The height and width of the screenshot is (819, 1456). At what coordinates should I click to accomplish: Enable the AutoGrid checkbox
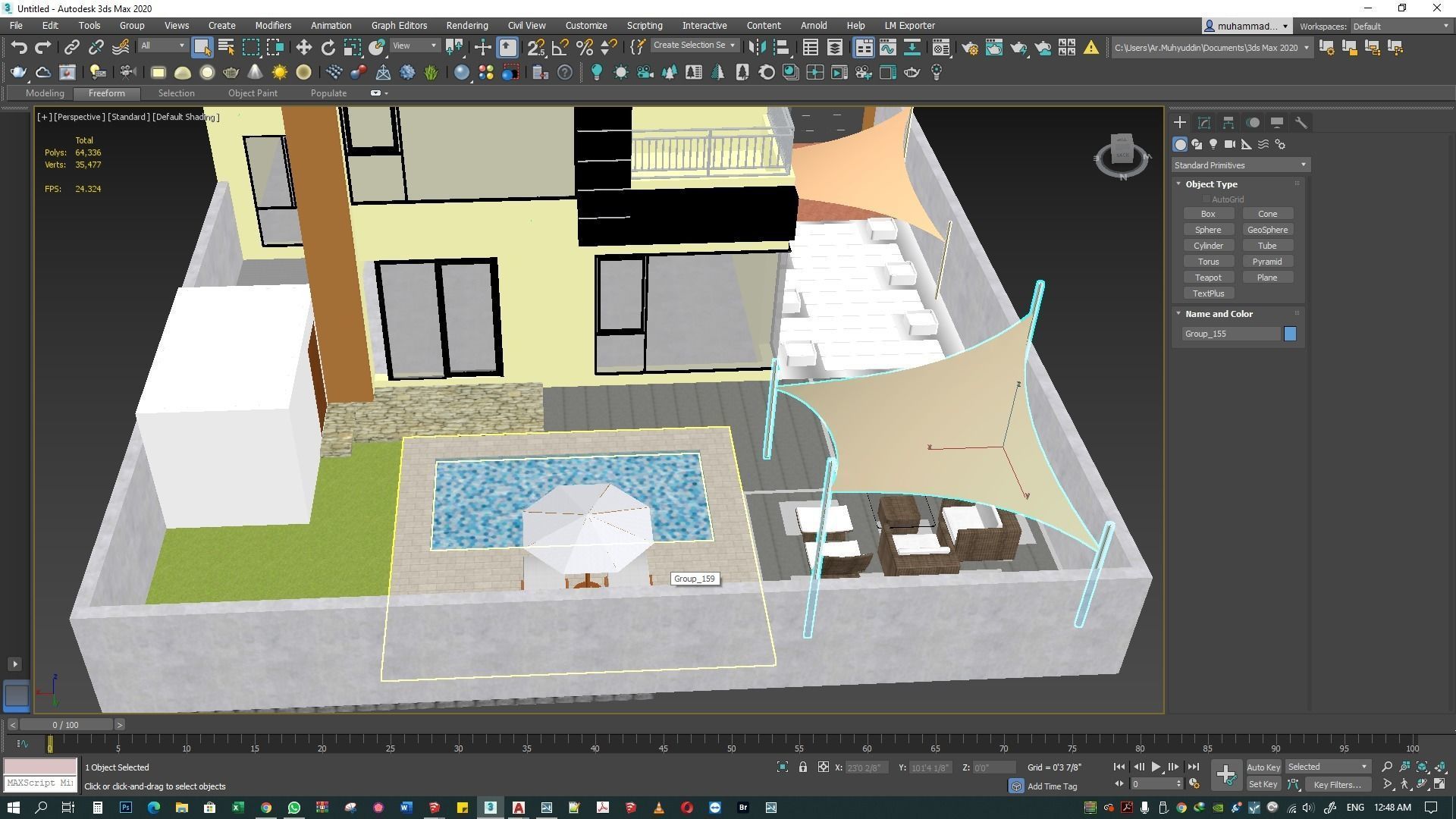point(1207,199)
